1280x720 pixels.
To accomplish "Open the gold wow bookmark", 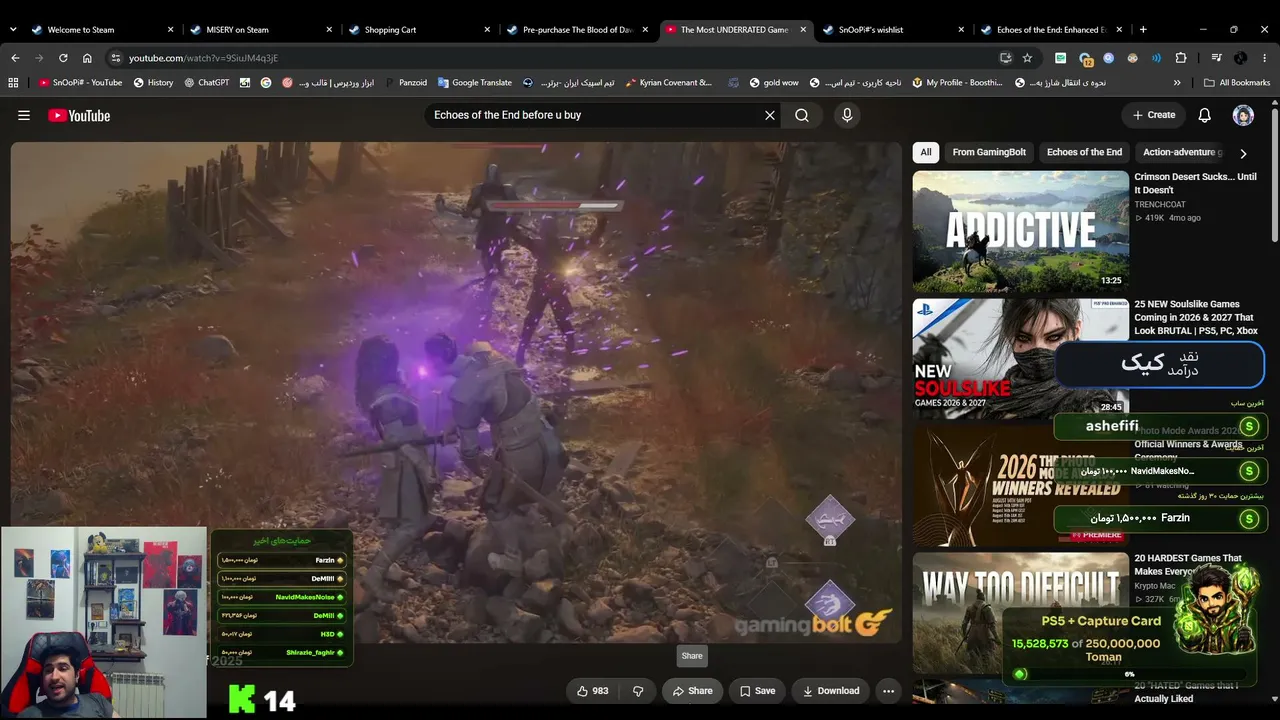I will (772, 83).
